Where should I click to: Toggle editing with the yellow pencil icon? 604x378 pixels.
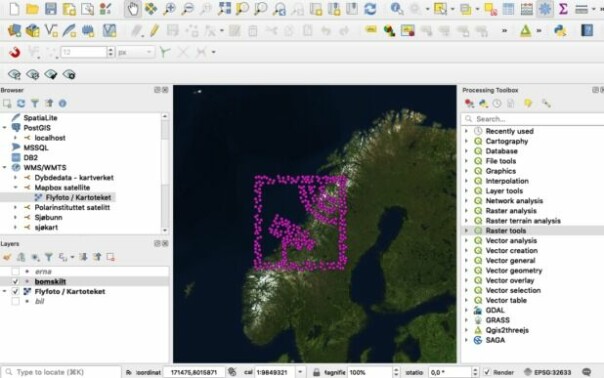(154, 30)
